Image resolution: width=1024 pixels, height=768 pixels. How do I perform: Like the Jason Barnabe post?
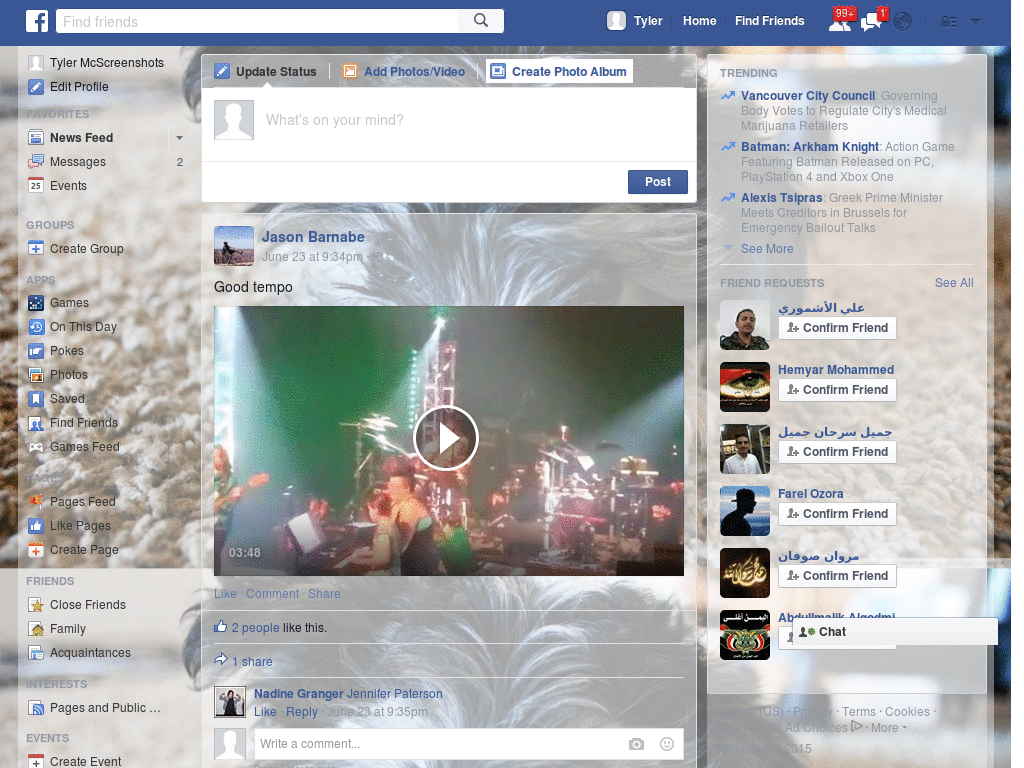click(224, 593)
